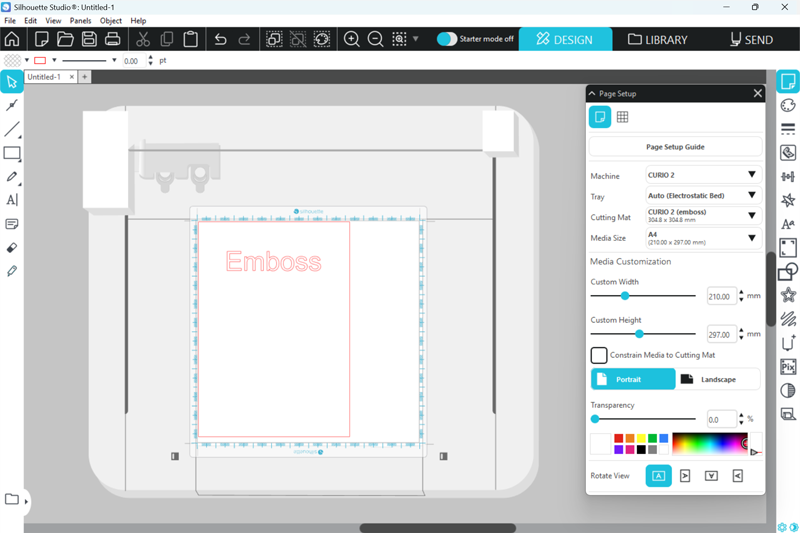The image size is (800, 533).
Task: Check Constrain Media to Cutting Mat
Action: point(599,355)
